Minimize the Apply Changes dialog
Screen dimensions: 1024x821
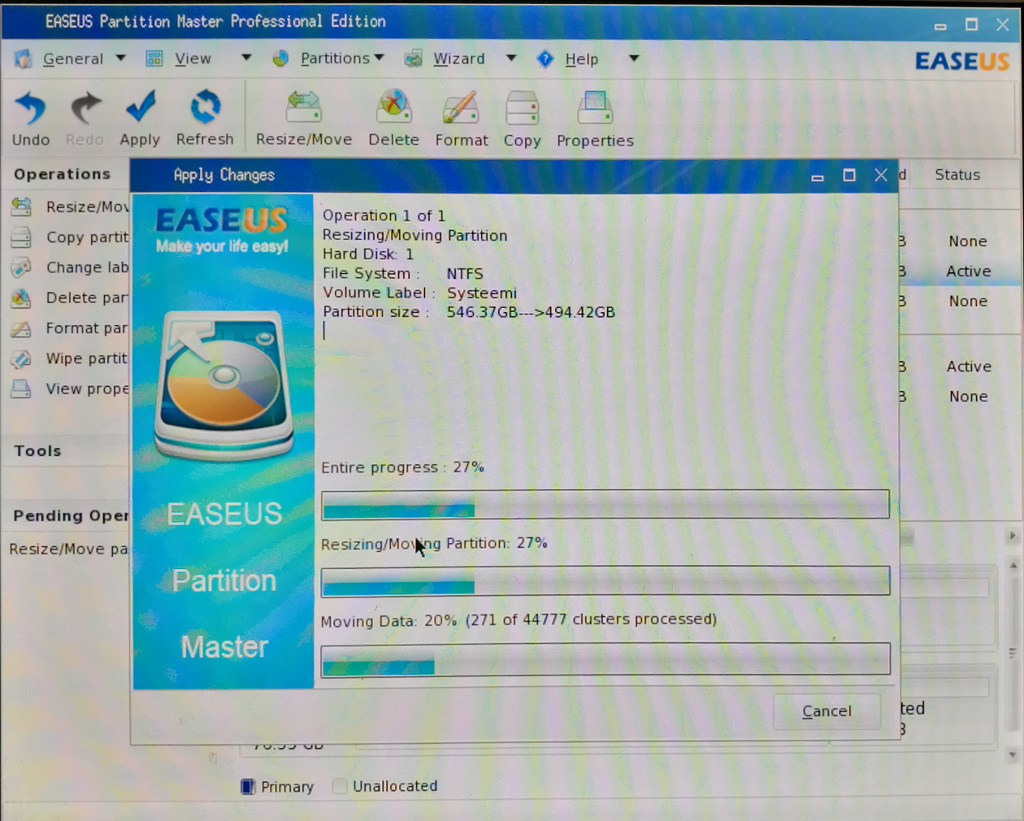[817, 177]
